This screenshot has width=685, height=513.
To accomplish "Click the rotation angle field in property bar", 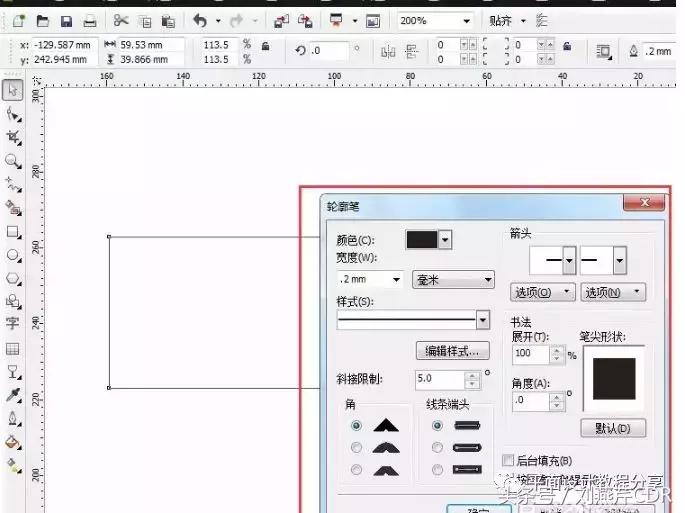I will tap(329, 51).
